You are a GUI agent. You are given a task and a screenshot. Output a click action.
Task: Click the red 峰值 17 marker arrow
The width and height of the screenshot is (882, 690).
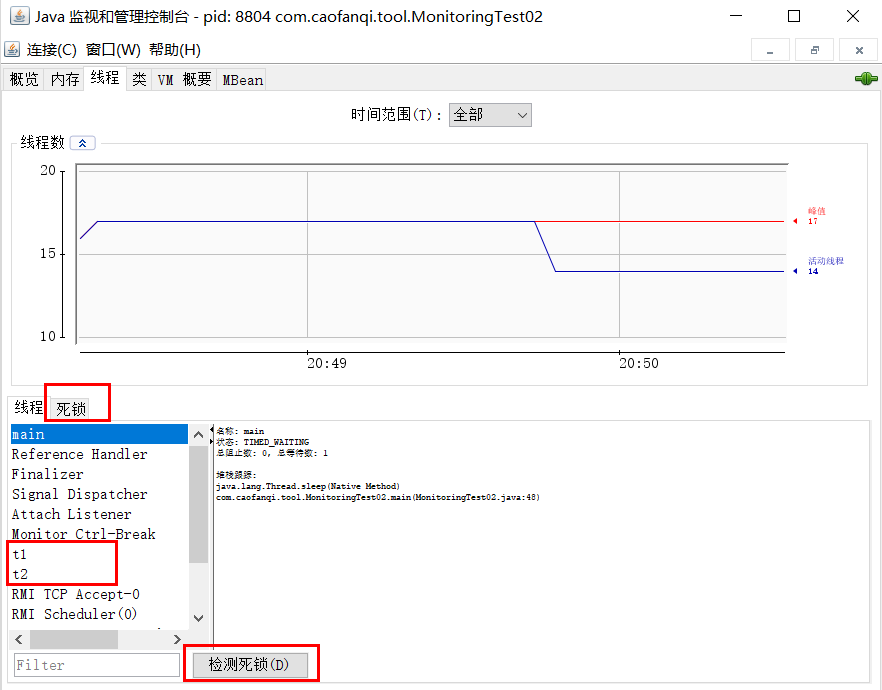[793, 221]
